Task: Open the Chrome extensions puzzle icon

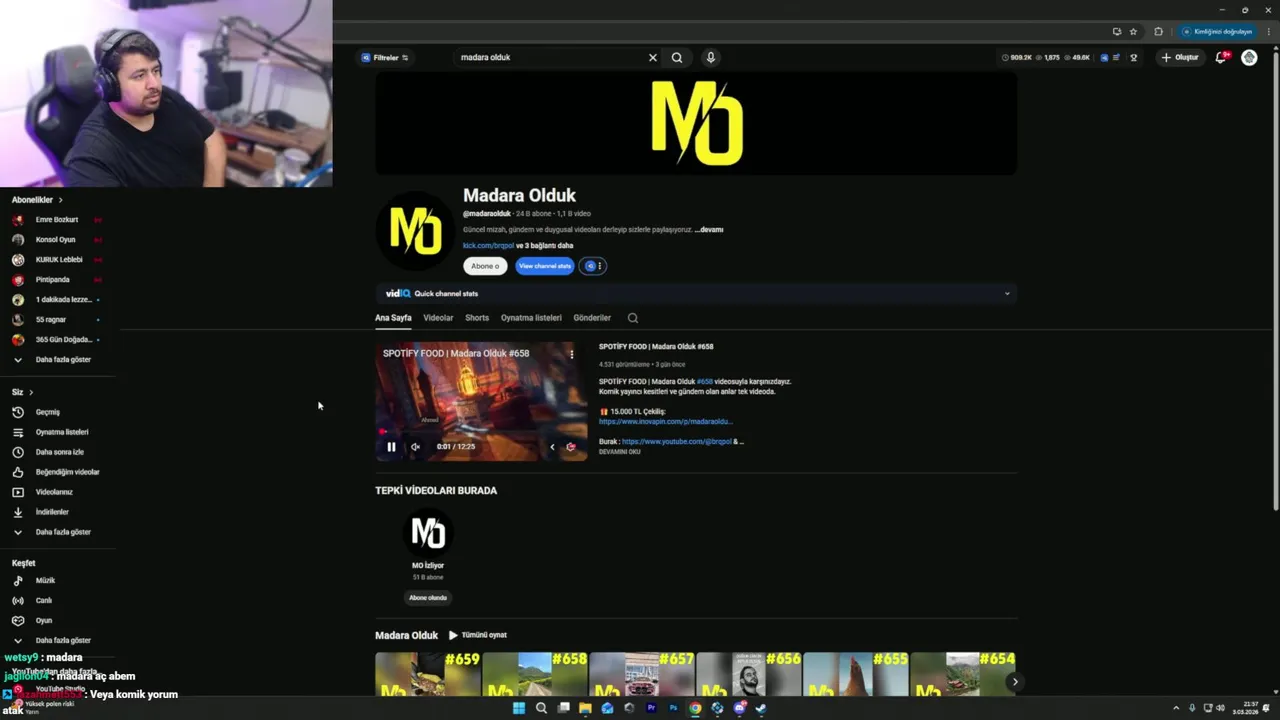Action: 1158,31
